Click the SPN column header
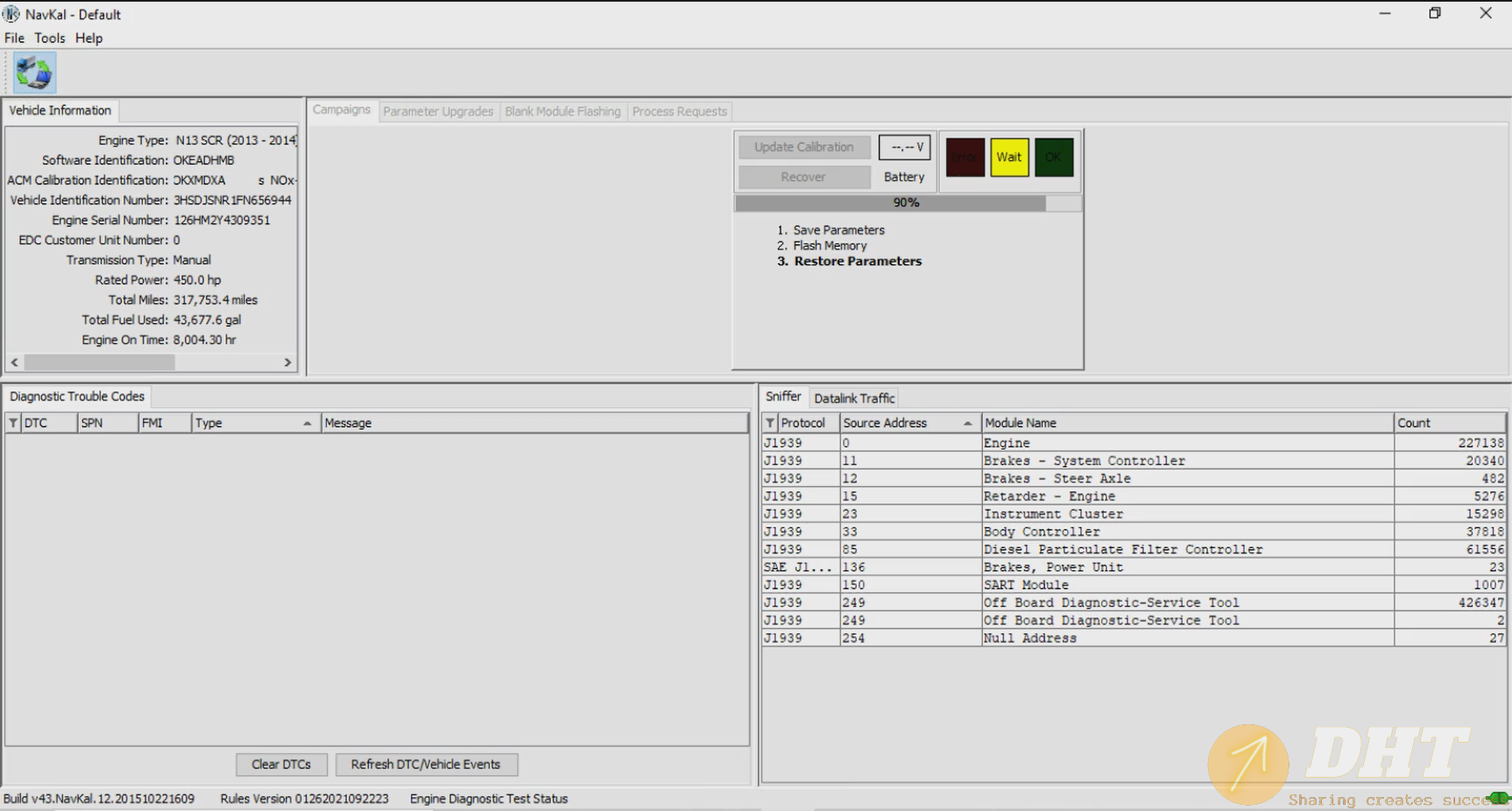 (x=108, y=423)
